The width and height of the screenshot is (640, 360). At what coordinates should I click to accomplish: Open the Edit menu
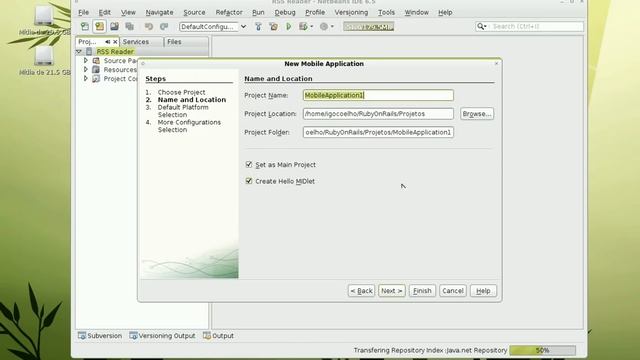(x=104, y=12)
